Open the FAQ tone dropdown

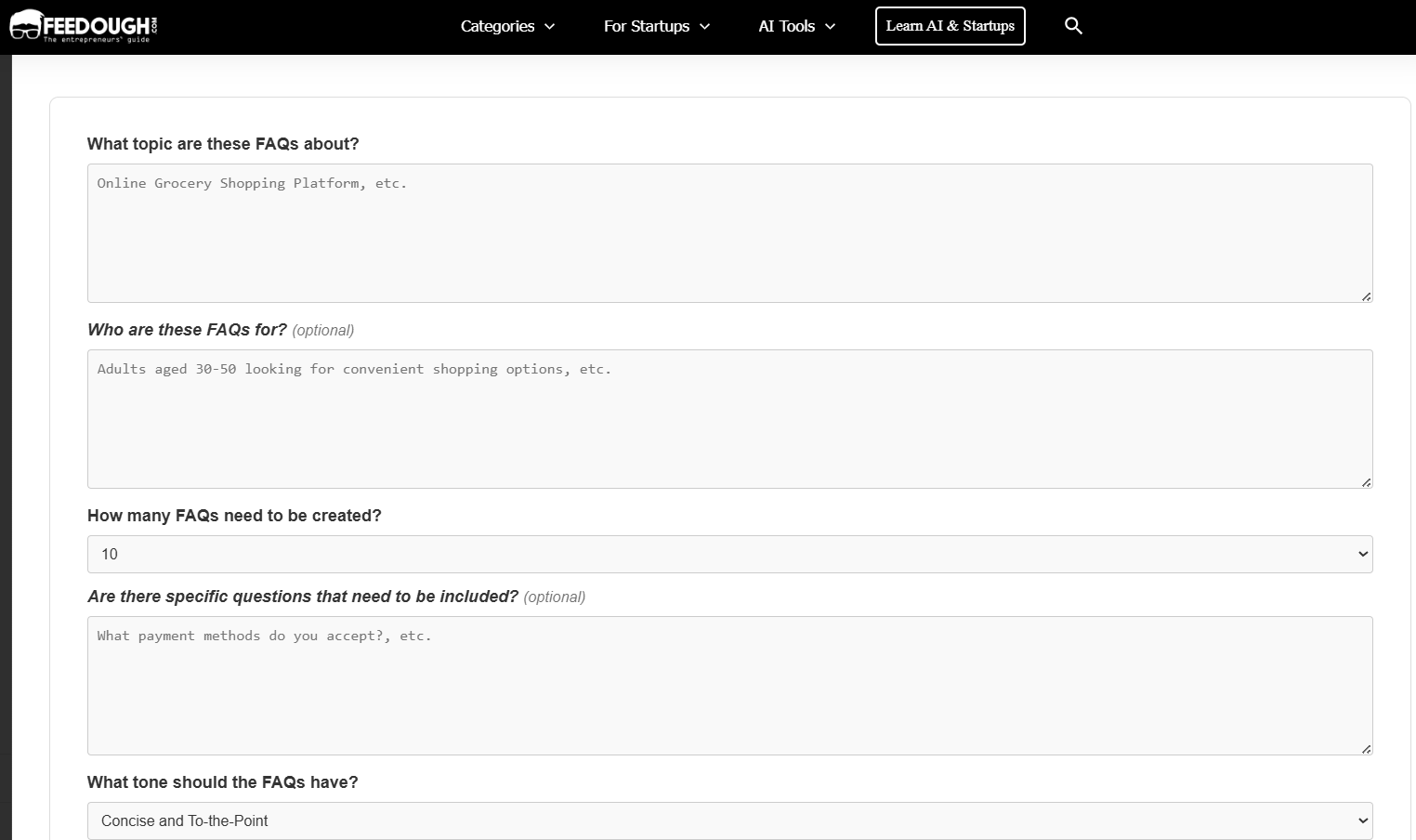[x=729, y=820]
